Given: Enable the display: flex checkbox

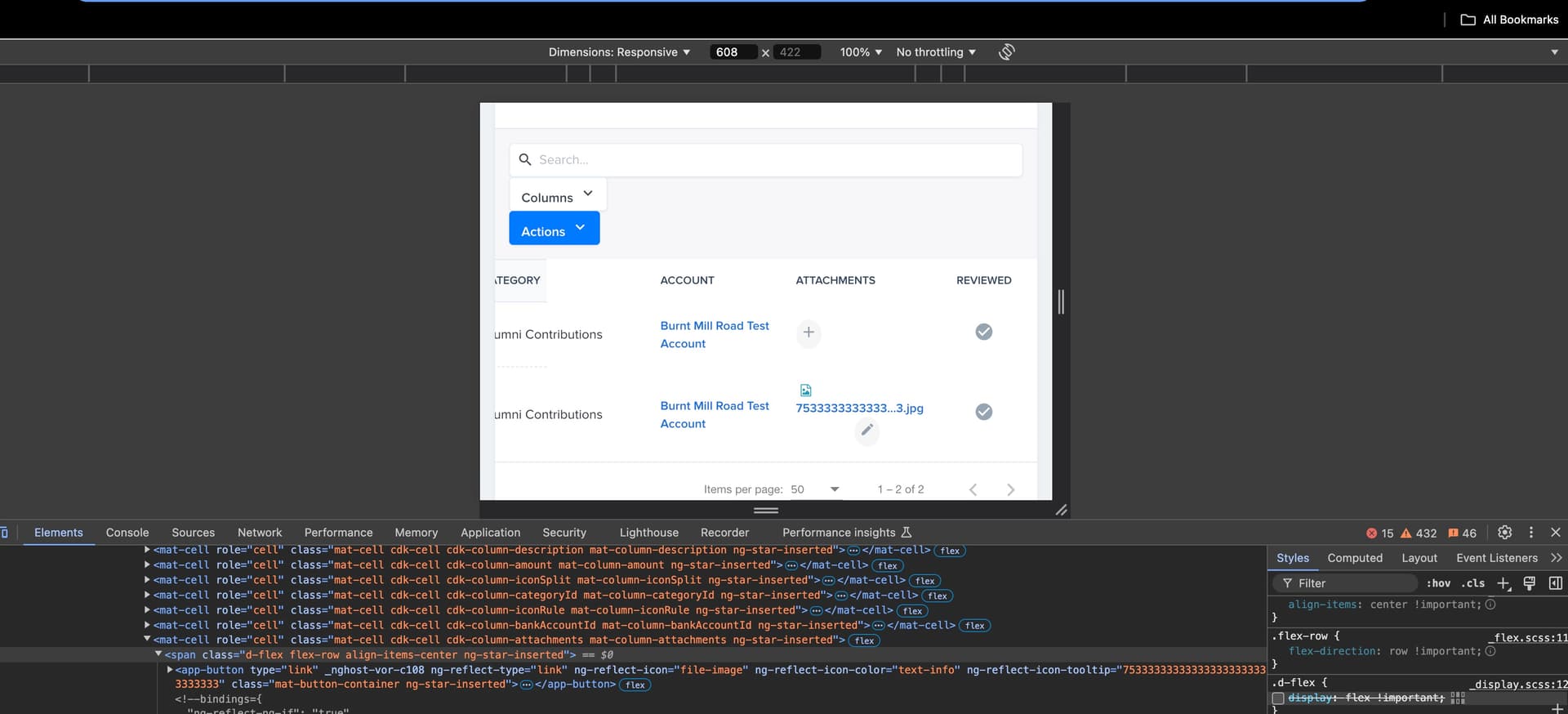Looking at the screenshot, I should point(1278,698).
